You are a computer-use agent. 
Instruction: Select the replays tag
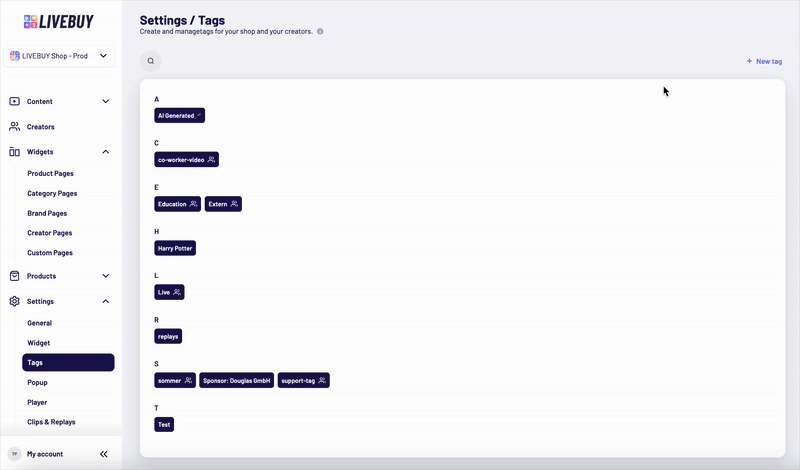point(168,336)
